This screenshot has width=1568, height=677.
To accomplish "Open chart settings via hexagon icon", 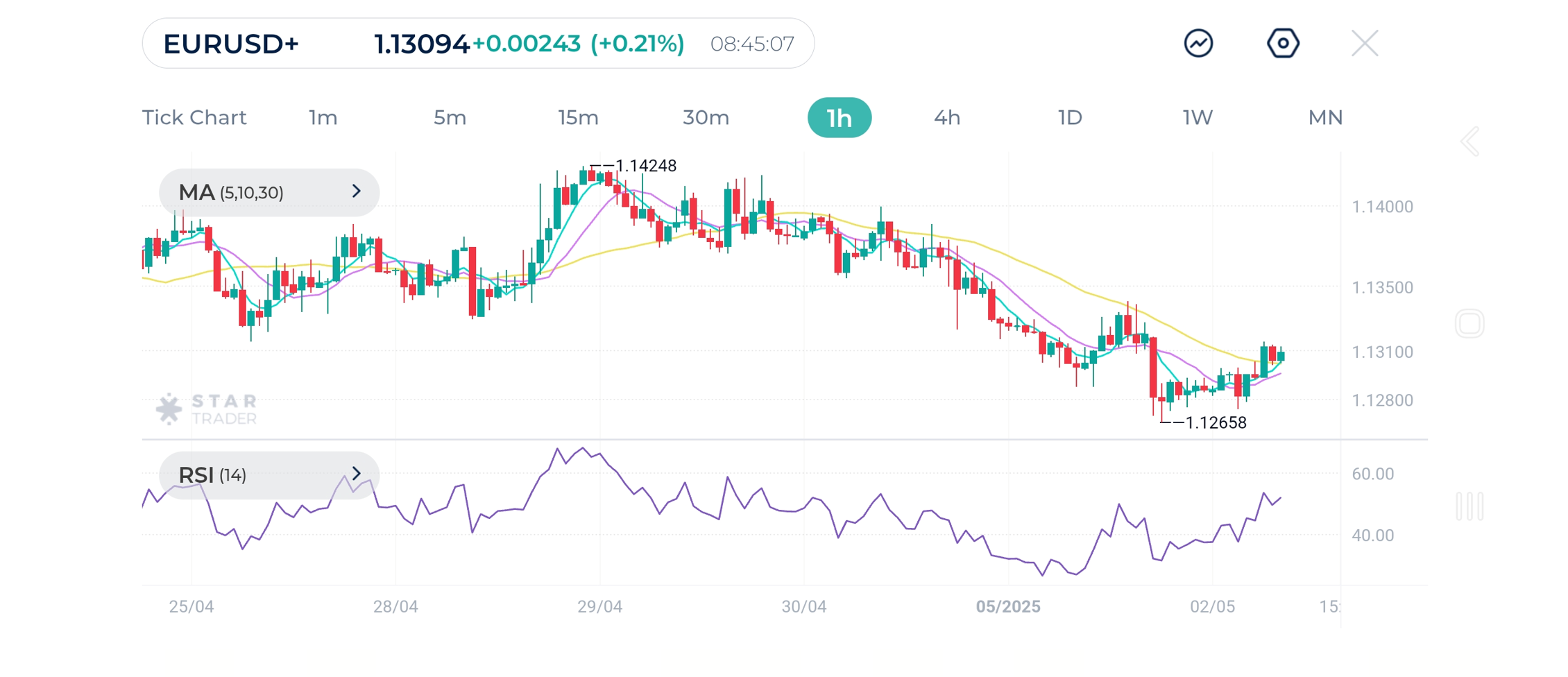I will coord(1283,43).
